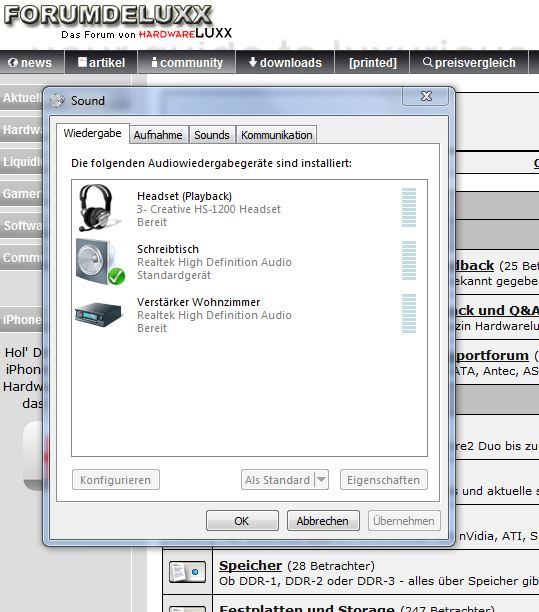Select the 'Schreibtisch' device name
Viewport: 539px width, 612px height.
[x=168, y=249]
